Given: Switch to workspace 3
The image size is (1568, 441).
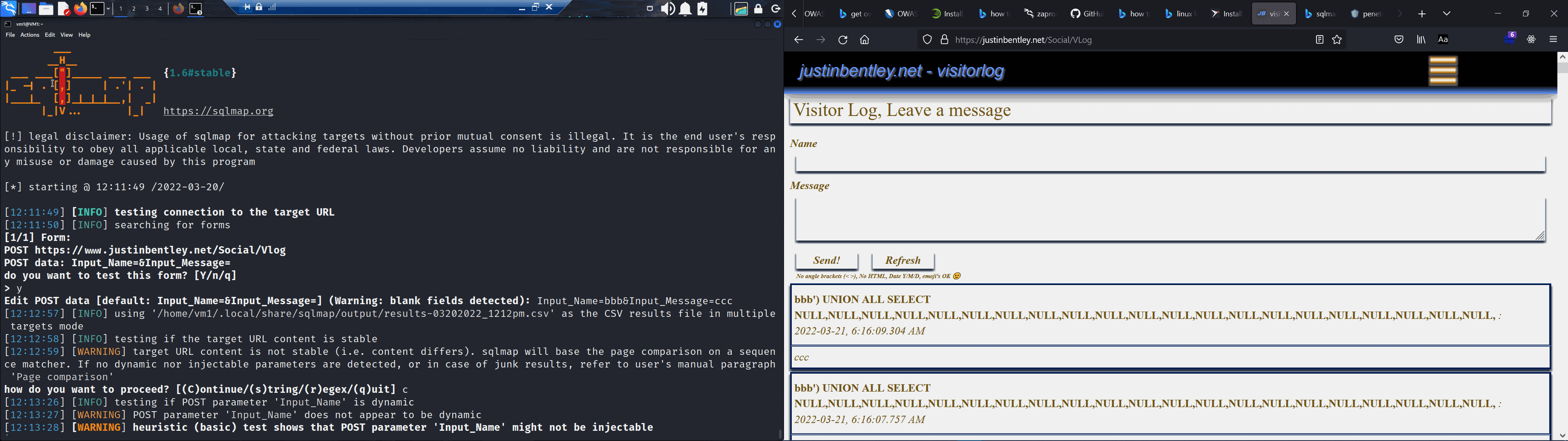Looking at the screenshot, I should point(147,9).
